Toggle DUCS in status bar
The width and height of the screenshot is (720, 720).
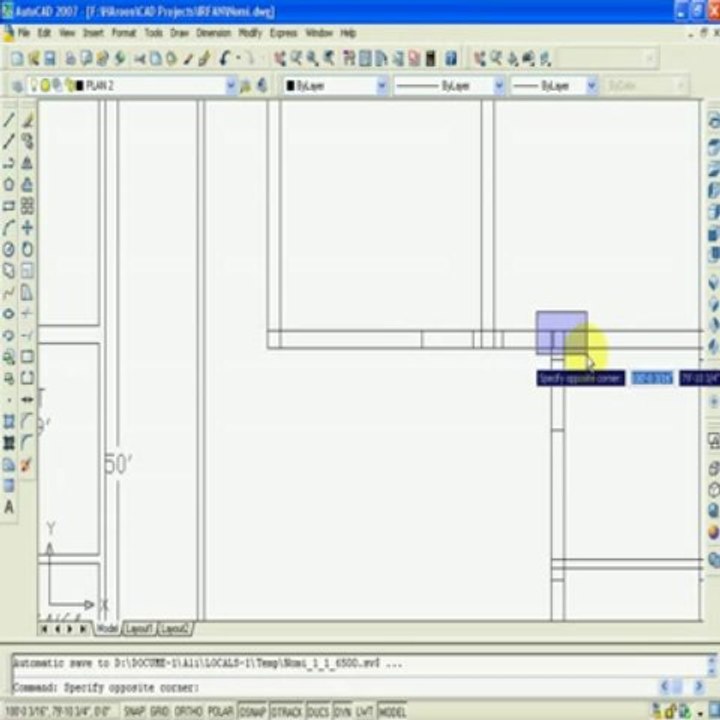tap(318, 711)
